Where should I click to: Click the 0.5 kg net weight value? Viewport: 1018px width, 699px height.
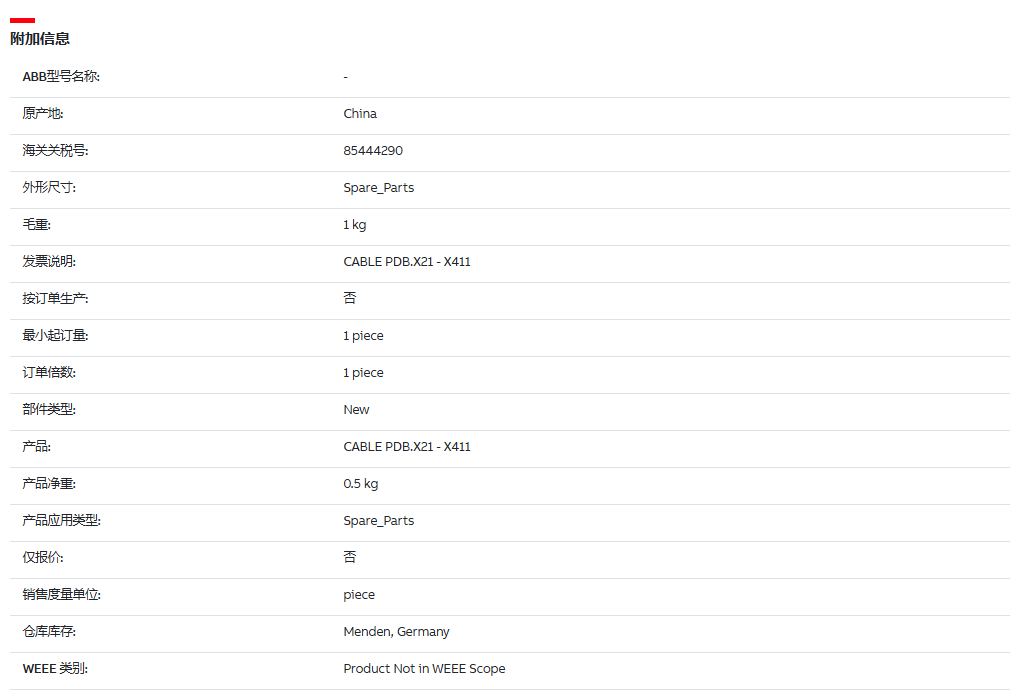tap(360, 484)
